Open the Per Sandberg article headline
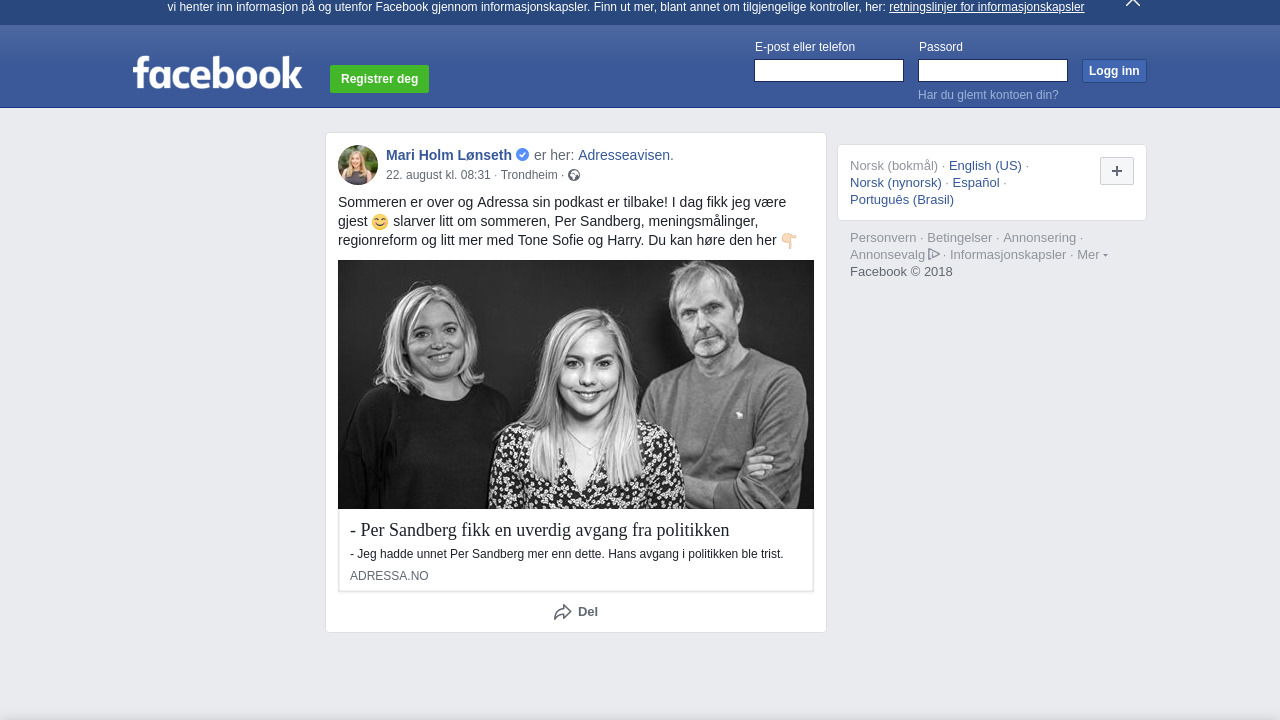Viewport: 1280px width, 720px height. pos(539,530)
